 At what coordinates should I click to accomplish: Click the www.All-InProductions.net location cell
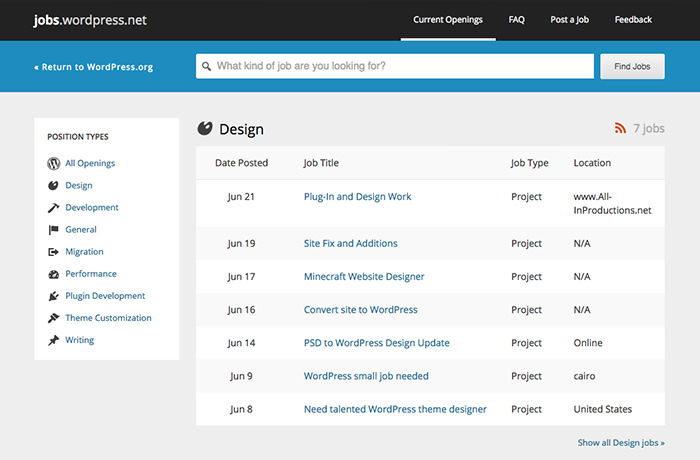point(612,204)
